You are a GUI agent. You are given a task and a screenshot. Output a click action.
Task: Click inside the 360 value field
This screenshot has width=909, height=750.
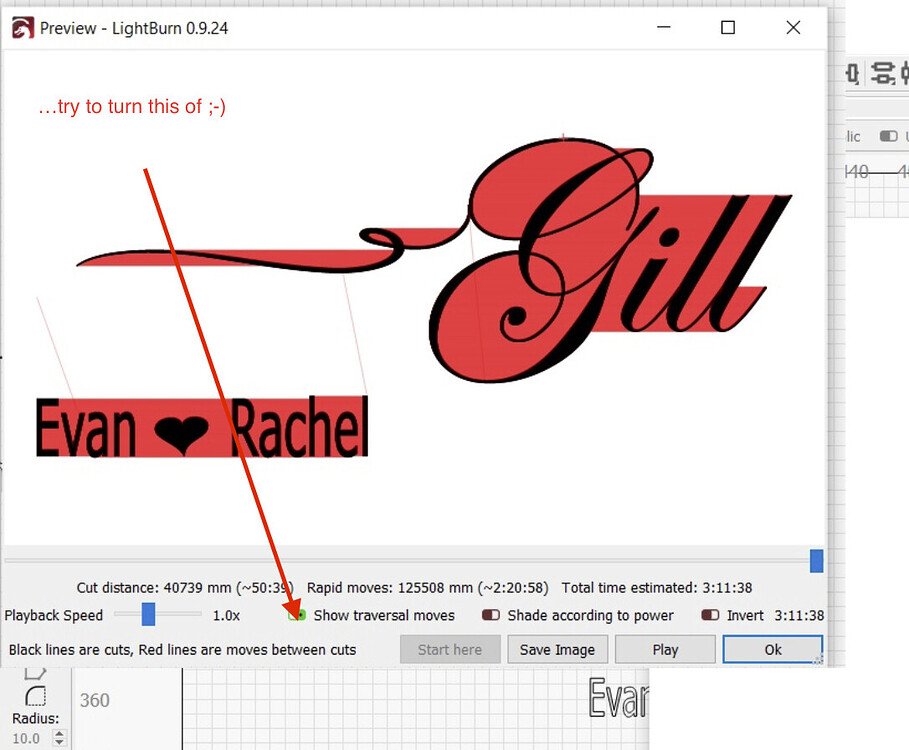tap(110, 700)
